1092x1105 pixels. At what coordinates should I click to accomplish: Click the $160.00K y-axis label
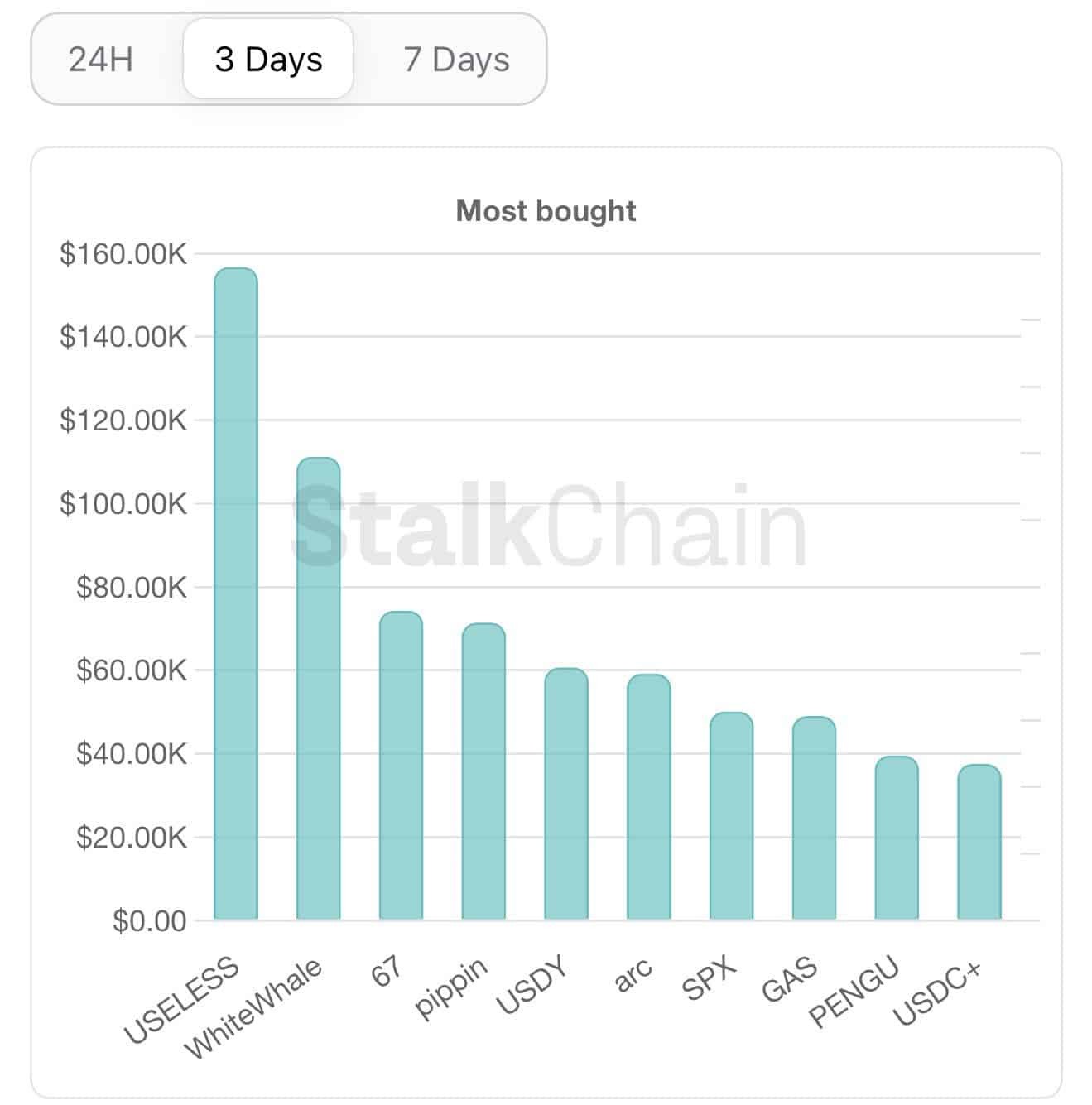click(x=123, y=254)
